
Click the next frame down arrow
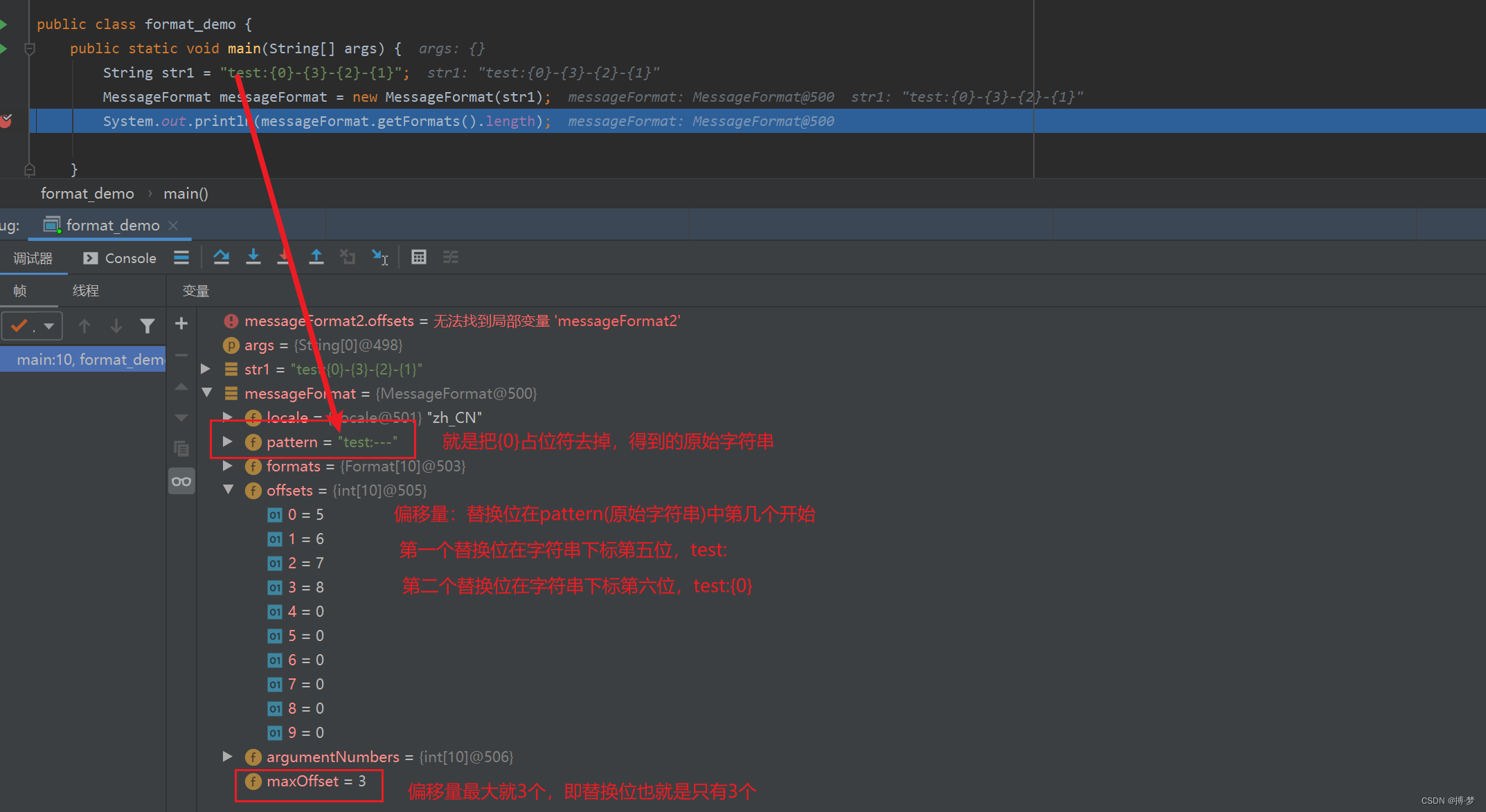[x=116, y=325]
